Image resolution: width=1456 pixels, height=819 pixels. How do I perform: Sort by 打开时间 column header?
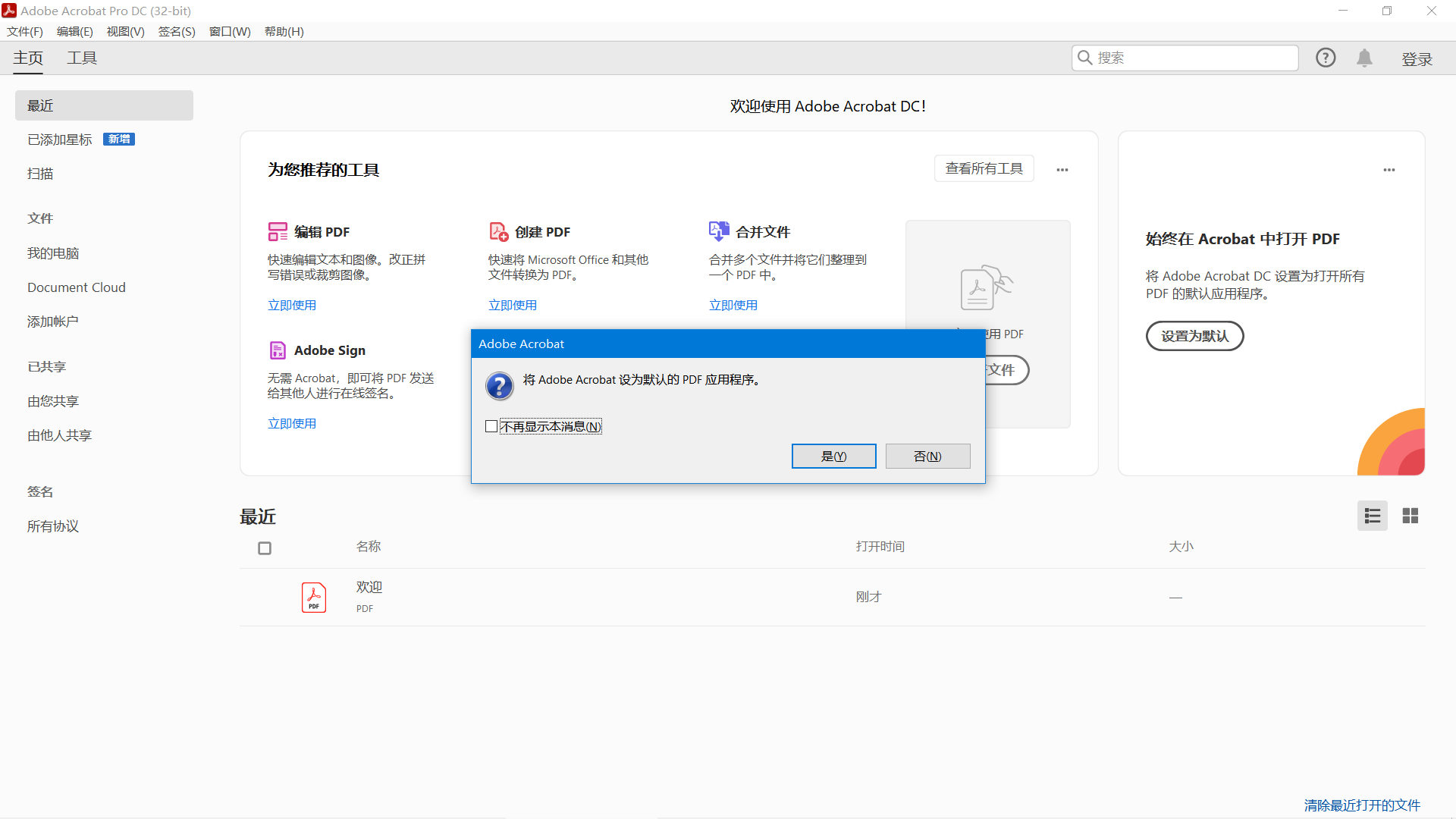pyautogui.click(x=880, y=546)
